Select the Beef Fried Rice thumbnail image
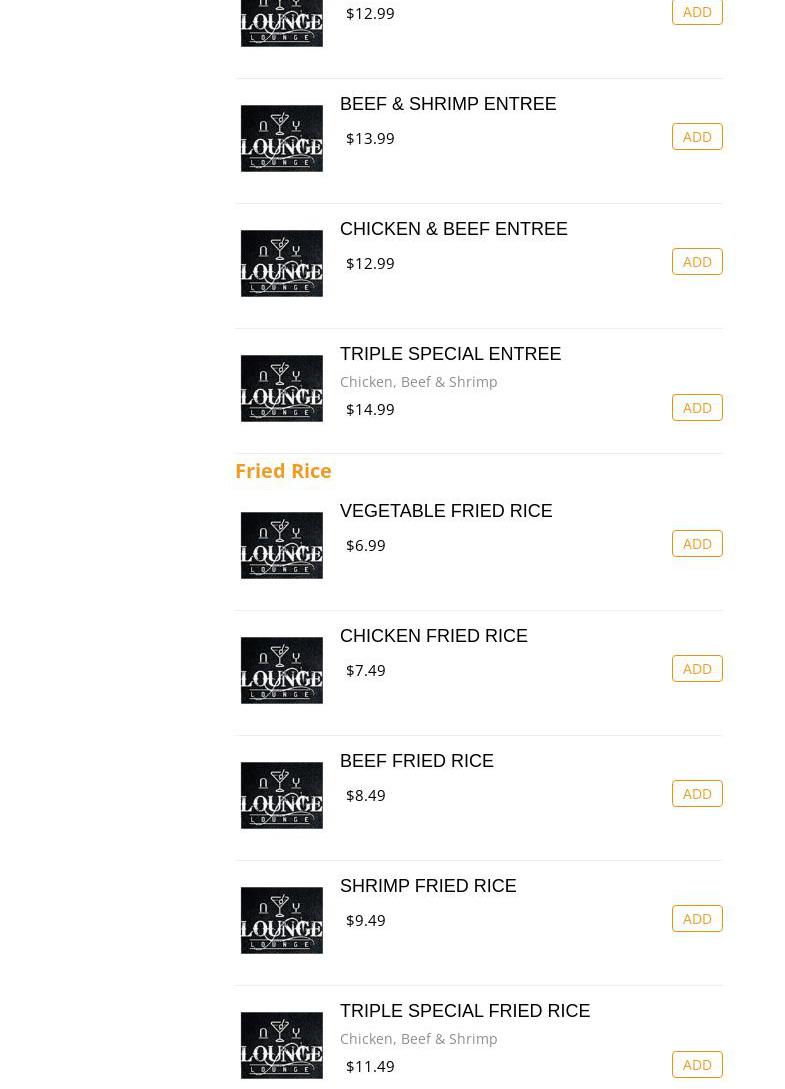Screen dimensions: 785x1089 coord(282,796)
